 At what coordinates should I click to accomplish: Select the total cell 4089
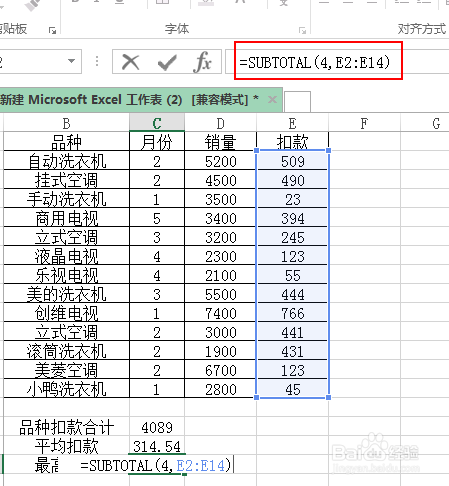click(157, 427)
